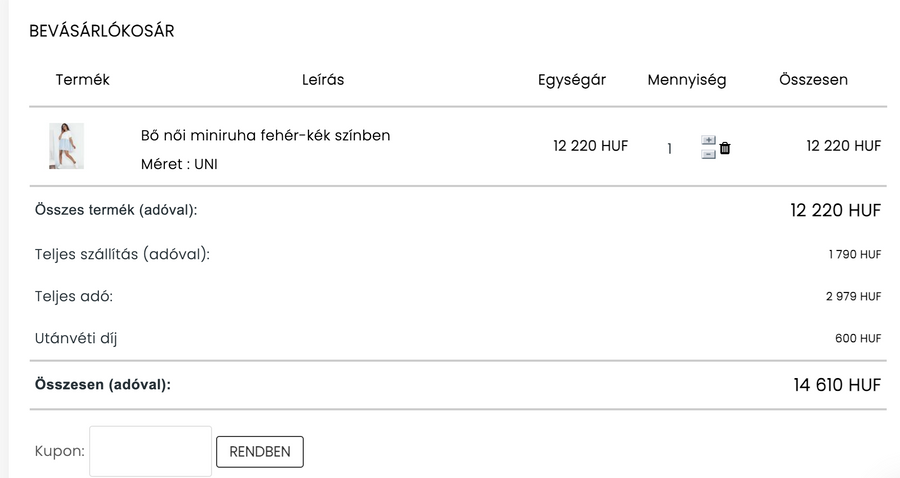
Task: Click the 14 610 HUF grand total
Action: coord(837,385)
